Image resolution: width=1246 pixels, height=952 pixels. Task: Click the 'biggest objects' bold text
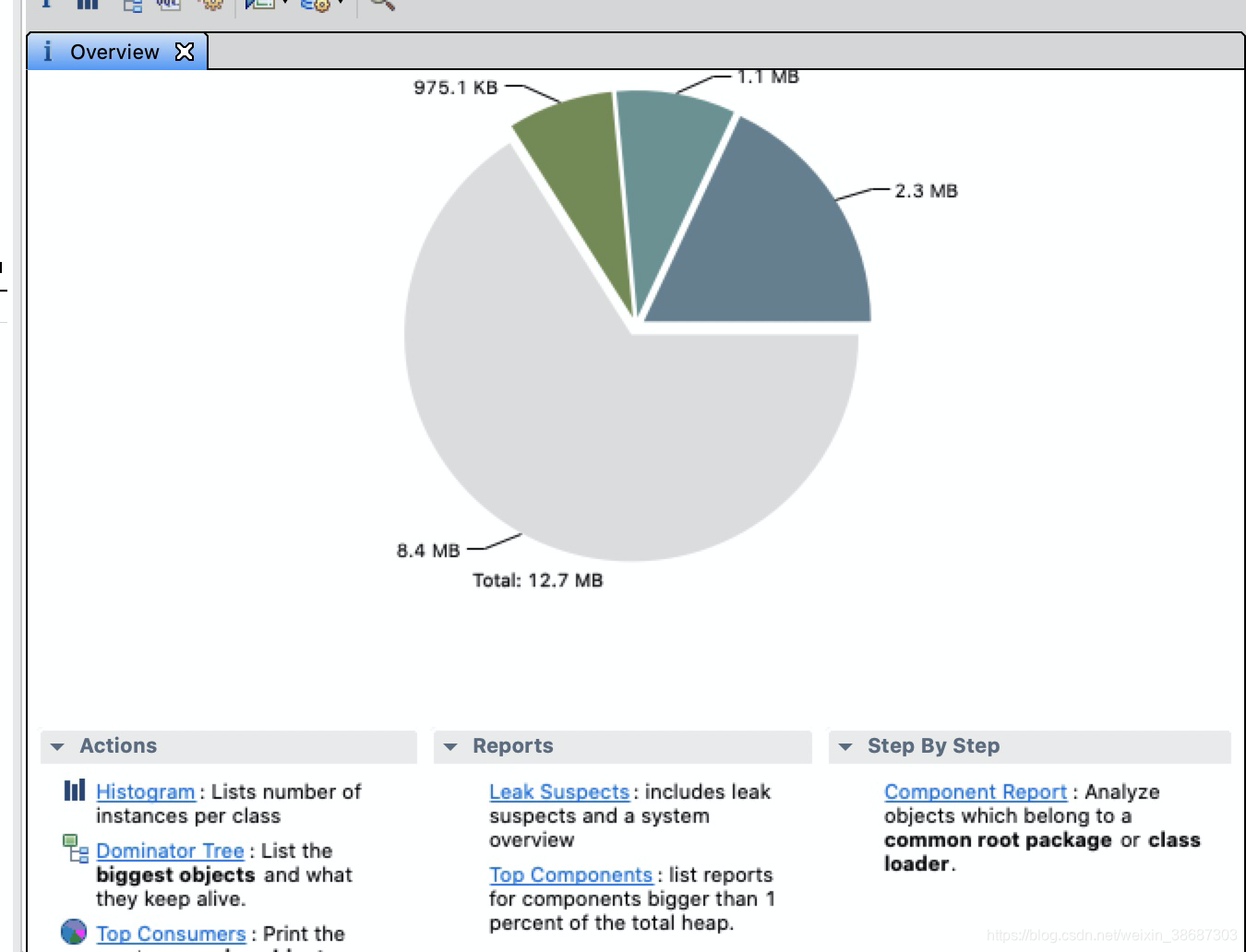[x=175, y=875]
